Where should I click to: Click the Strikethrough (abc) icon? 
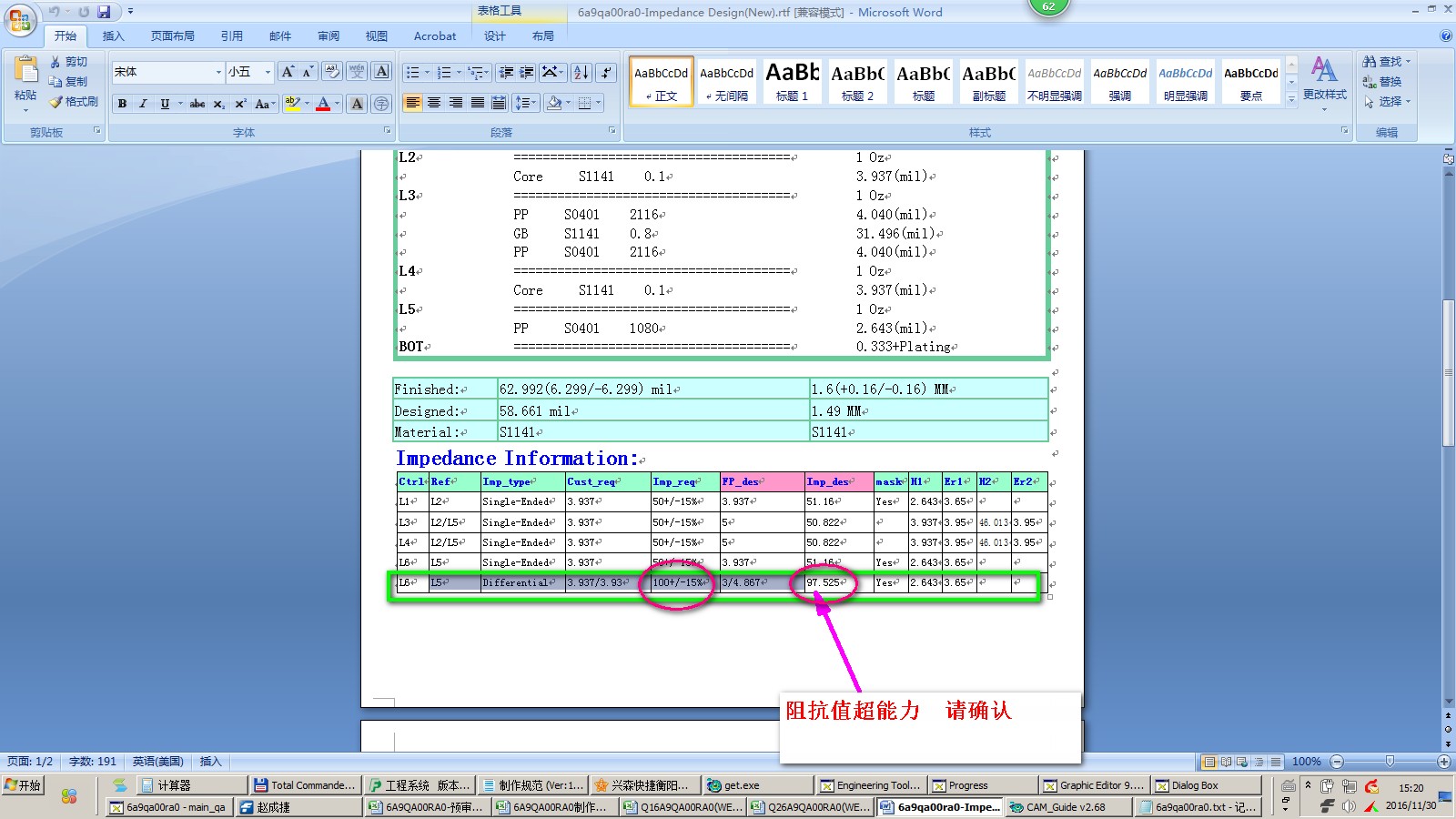point(197,104)
